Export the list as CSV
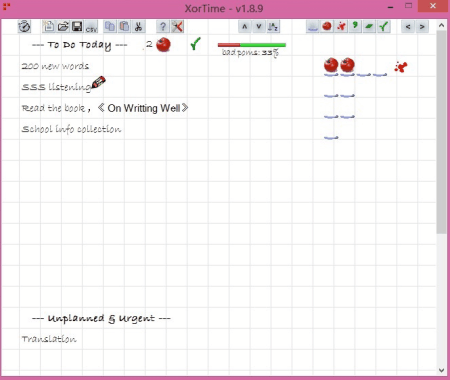The width and height of the screenshot is (450, 380). (x=91, y=27)
